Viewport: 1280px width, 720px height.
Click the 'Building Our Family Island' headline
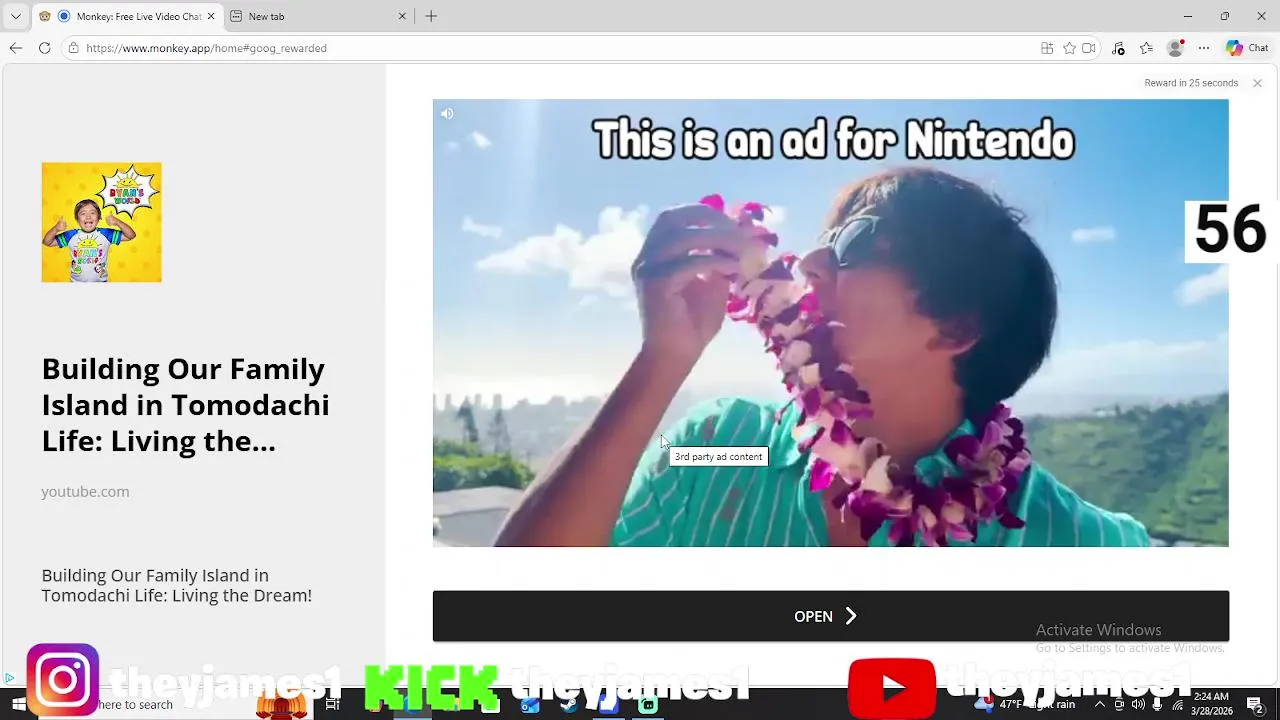tap(185, 405)
